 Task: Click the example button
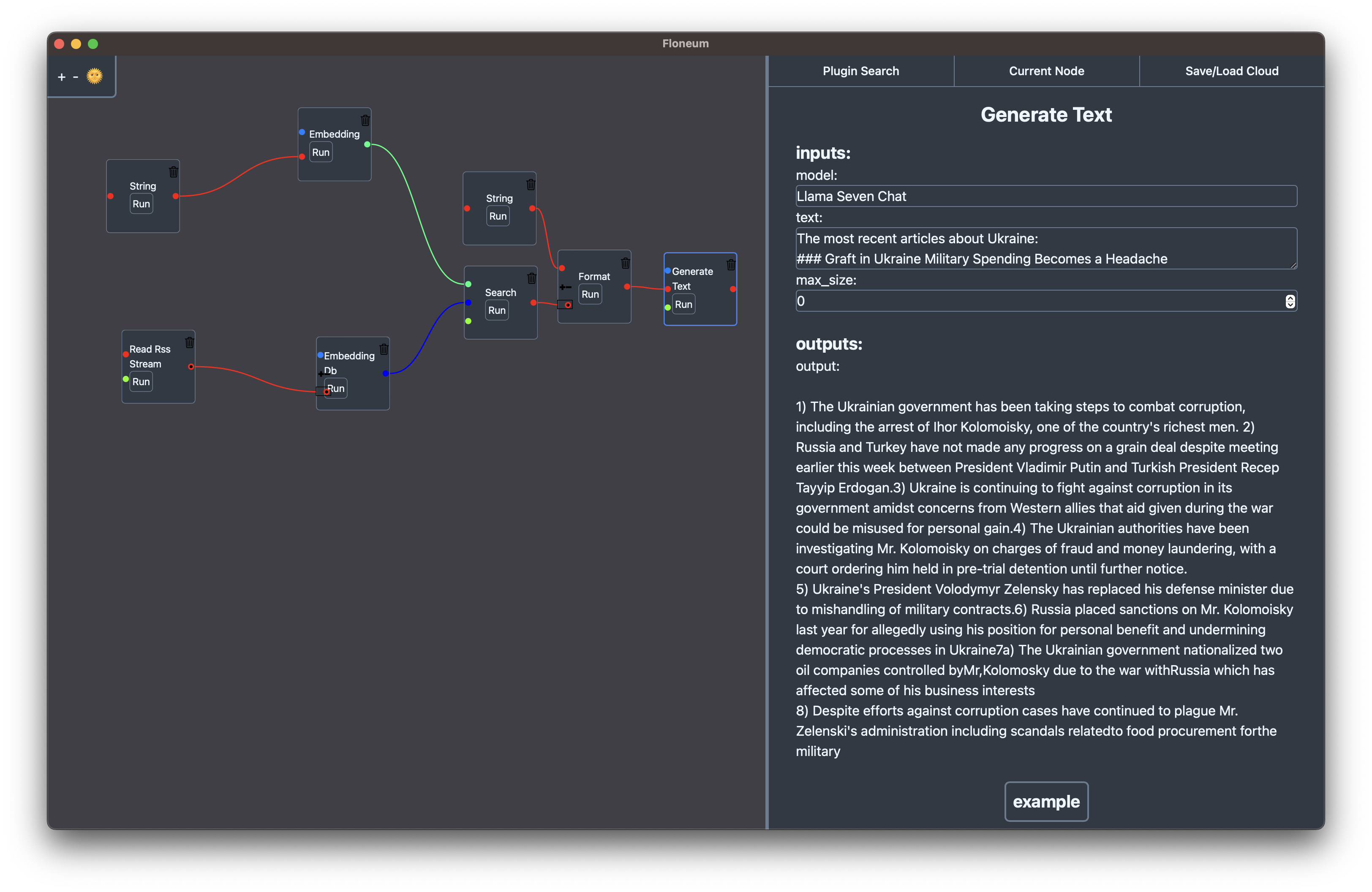pyautogui.click(x=1046, y=802)
